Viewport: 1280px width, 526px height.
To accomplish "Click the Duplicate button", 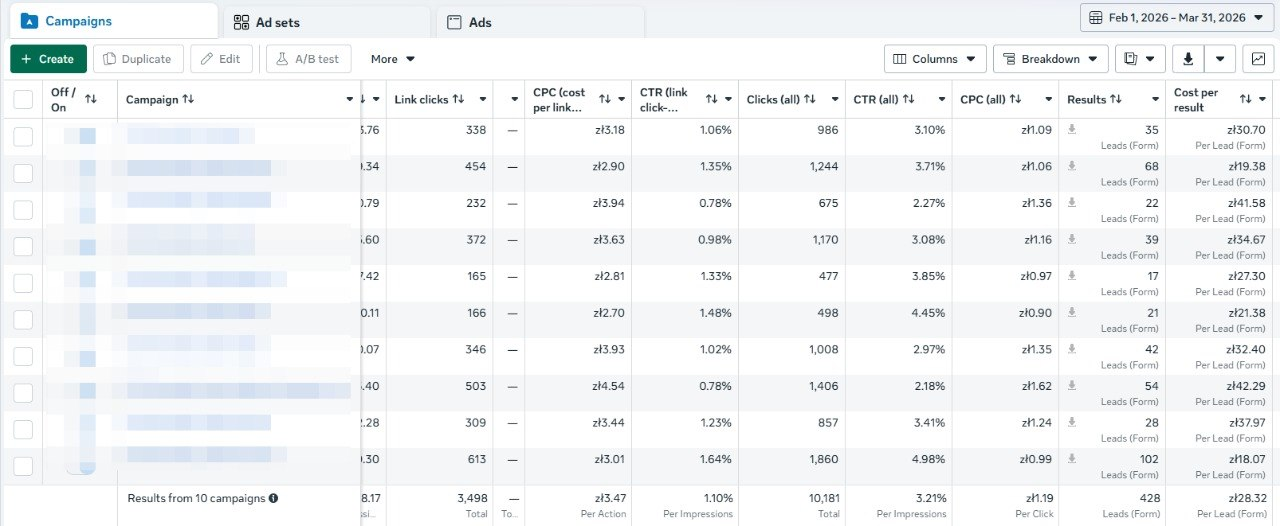I will point(139,59).
